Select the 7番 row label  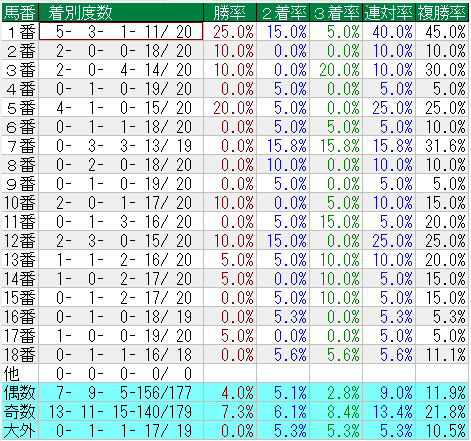(20, 146)
